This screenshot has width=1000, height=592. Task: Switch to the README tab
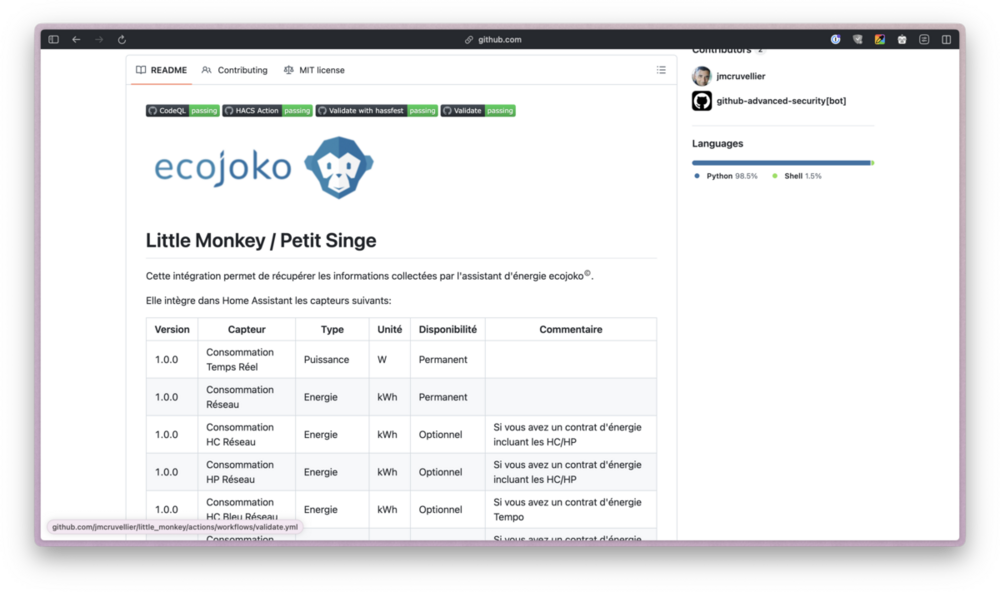(x=161, y=70)
